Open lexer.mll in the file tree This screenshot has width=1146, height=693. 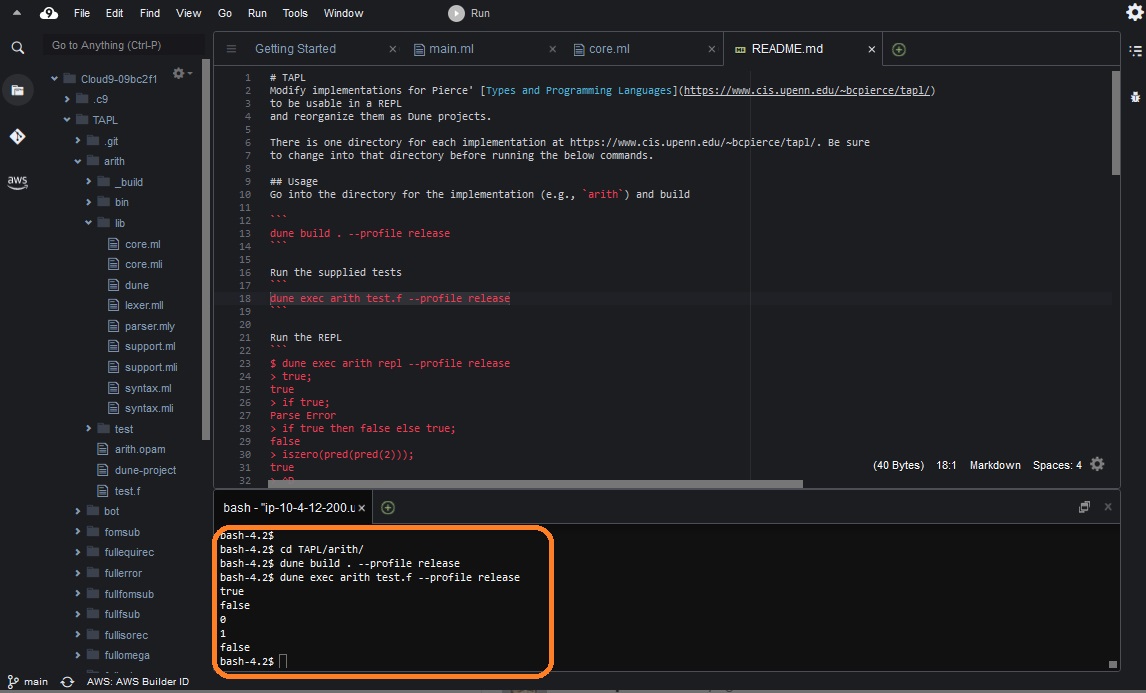point(144,306)
